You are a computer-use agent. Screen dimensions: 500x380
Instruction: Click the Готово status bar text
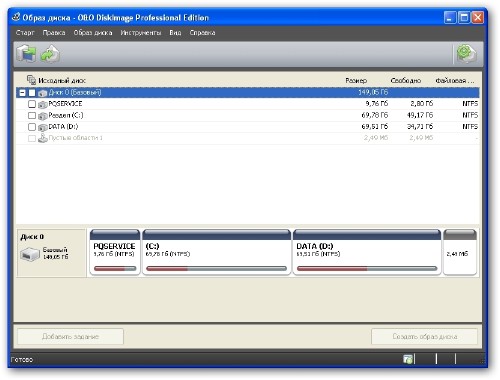(x=22, y=359)
